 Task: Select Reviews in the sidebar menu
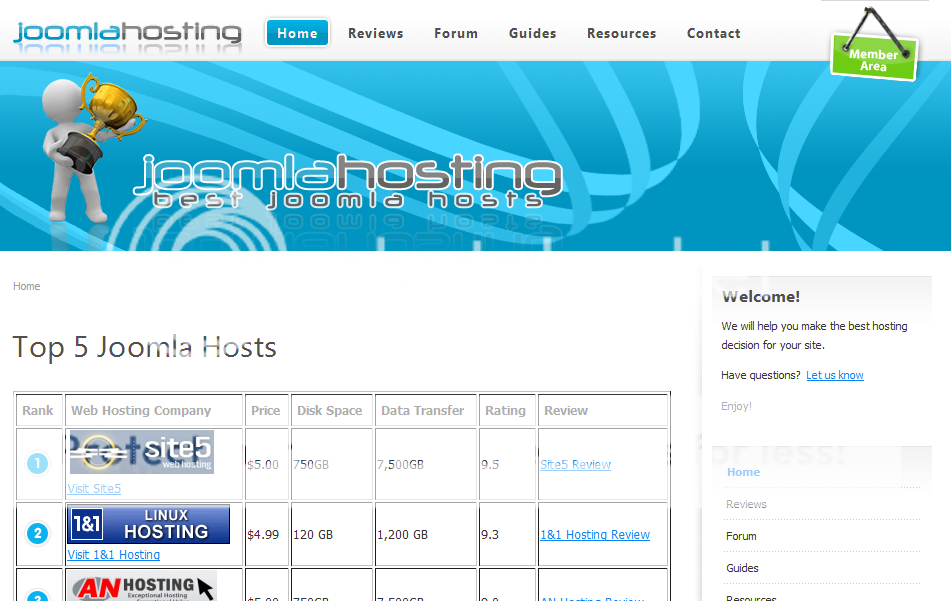click(x=746, y=504)
